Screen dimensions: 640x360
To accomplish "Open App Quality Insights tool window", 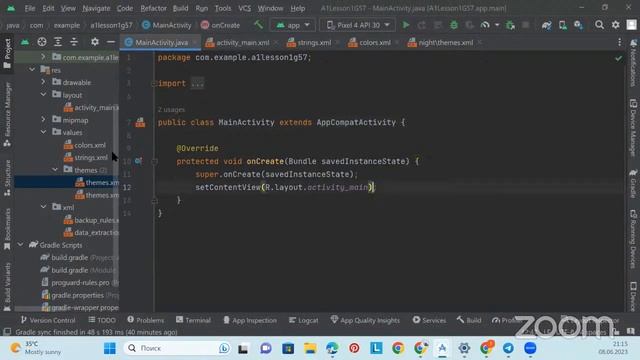I will (365, 320).
